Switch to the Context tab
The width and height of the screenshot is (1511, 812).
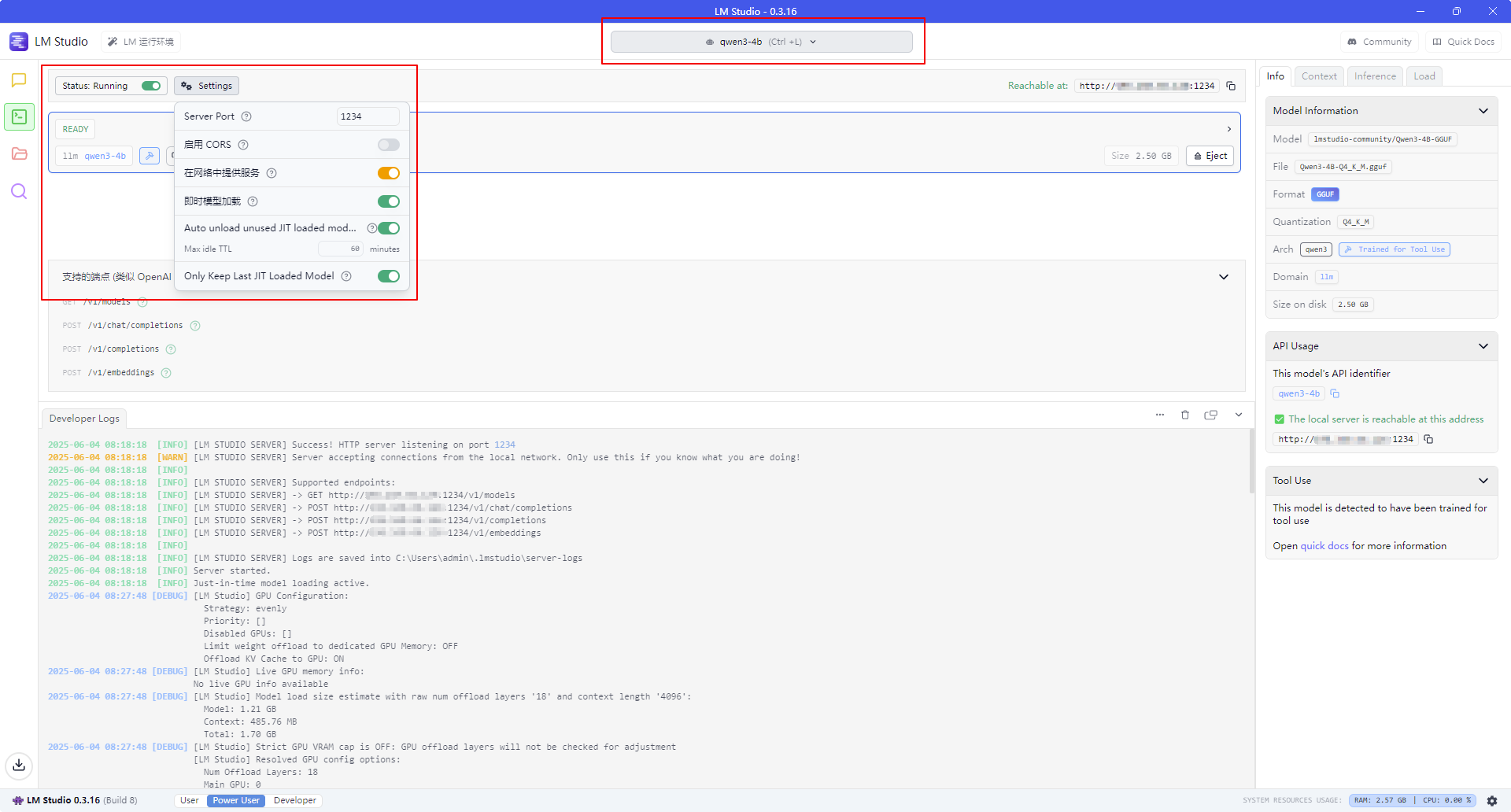[x=1319, y=76]
